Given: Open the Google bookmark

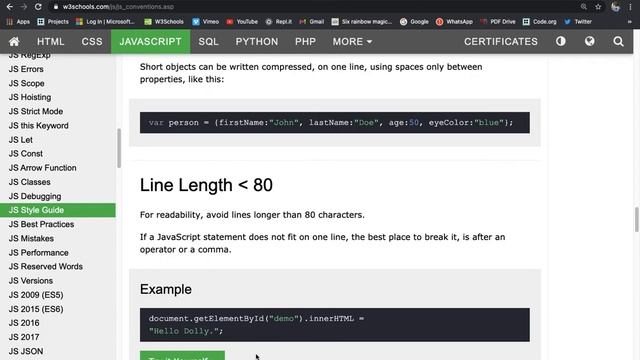Looking at the screenshot, I should [x=414, y=22].
